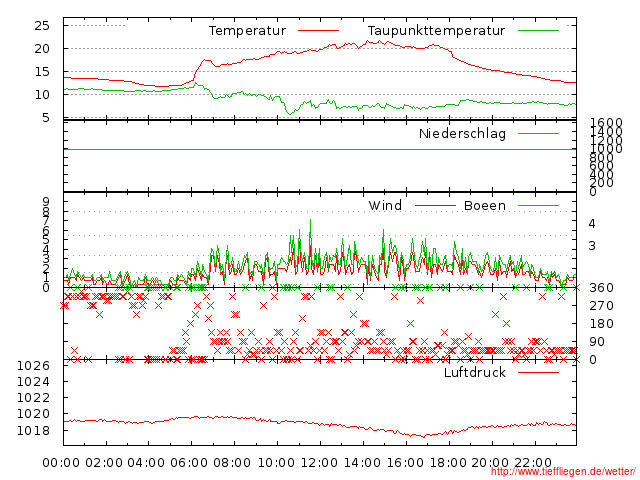The height and width of the screenshot is (480, 640).
Task: Click the 04:00 time axis label
Action: (x=146, y=463)
